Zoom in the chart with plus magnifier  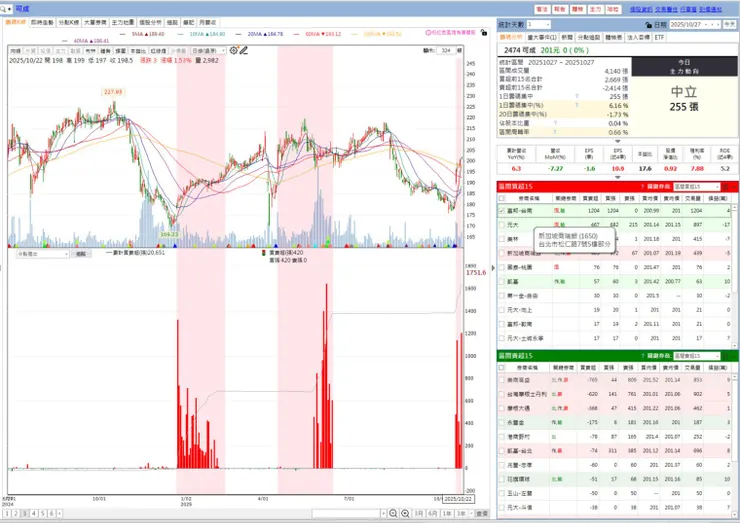(405, 514)
